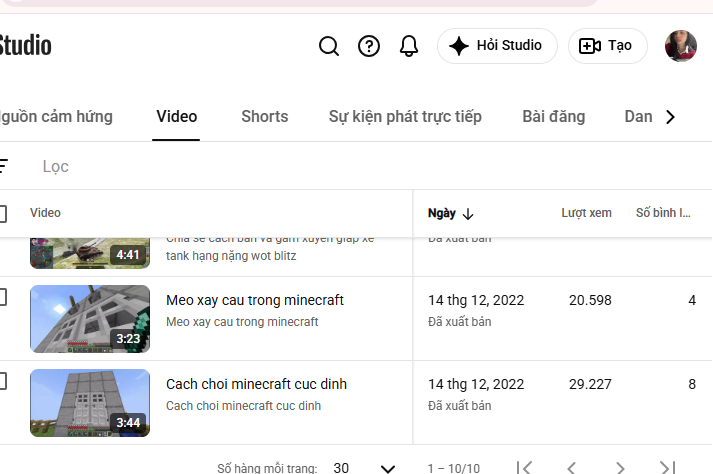Open the search magnifier icon
This screenshot has height=474, width=713.
(329, 46)
